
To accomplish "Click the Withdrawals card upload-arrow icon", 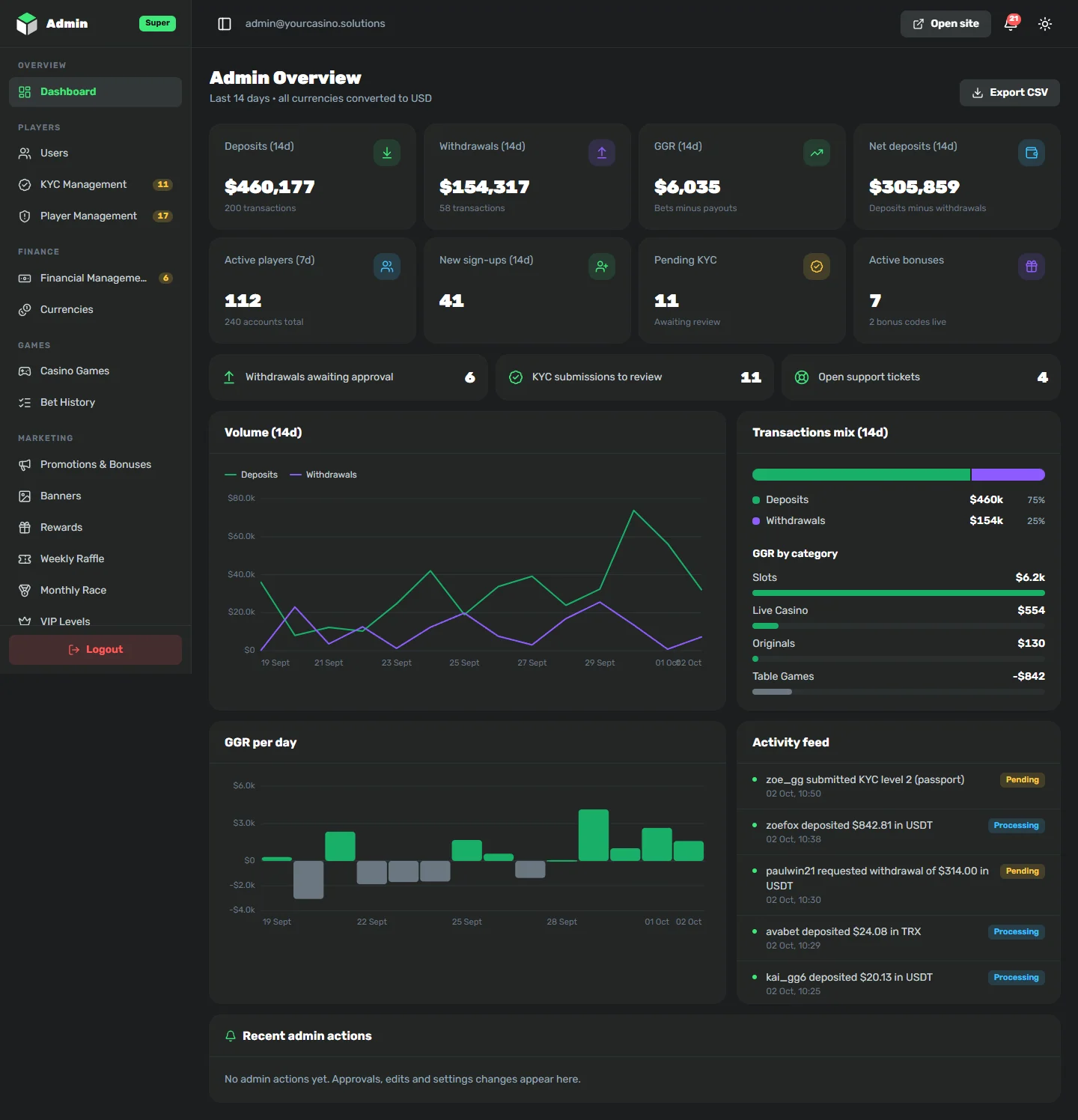I will coord(602,153).
